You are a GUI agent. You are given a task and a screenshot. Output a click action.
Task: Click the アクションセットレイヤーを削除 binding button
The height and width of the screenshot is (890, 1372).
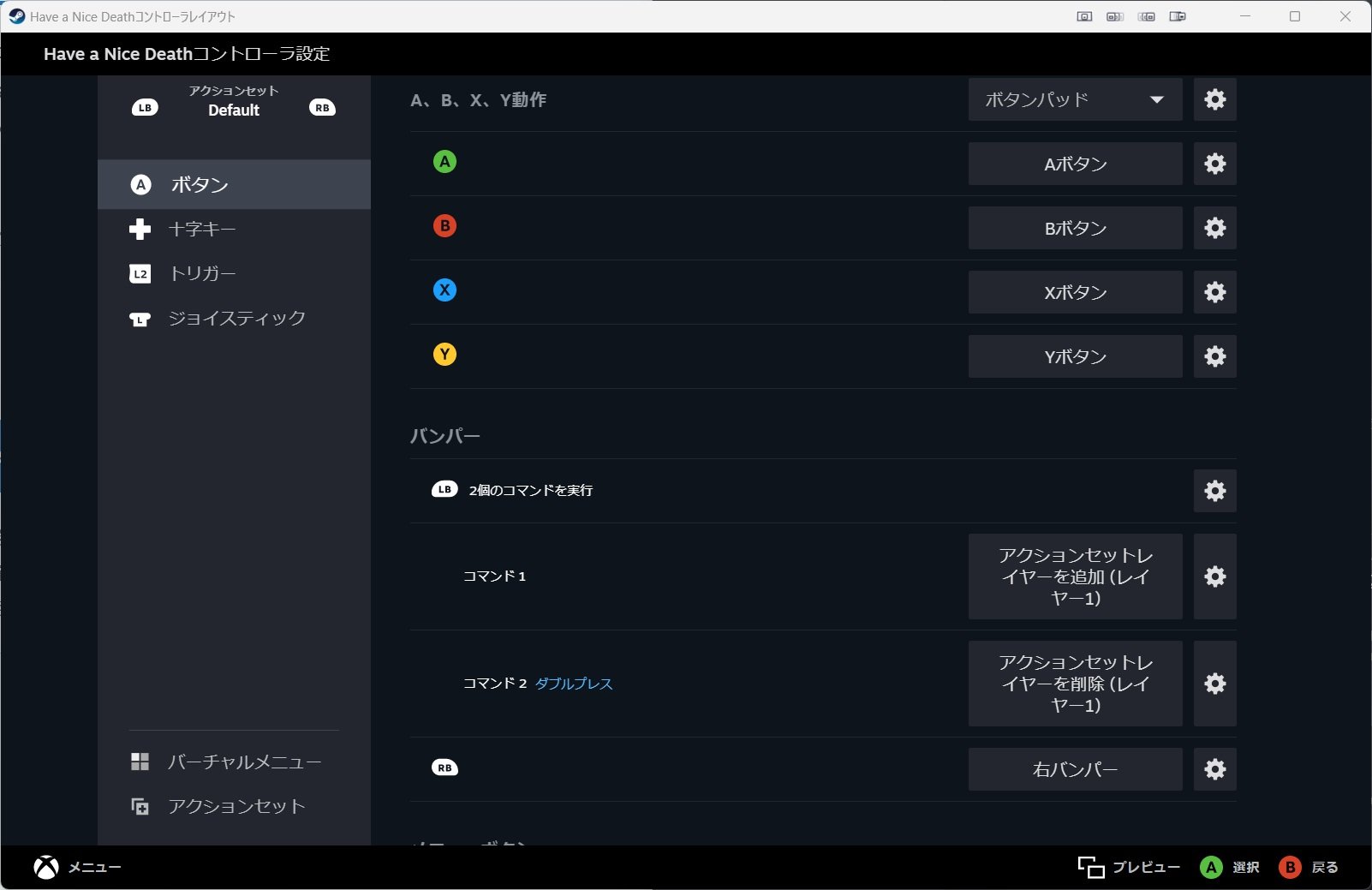point(1075,684)
